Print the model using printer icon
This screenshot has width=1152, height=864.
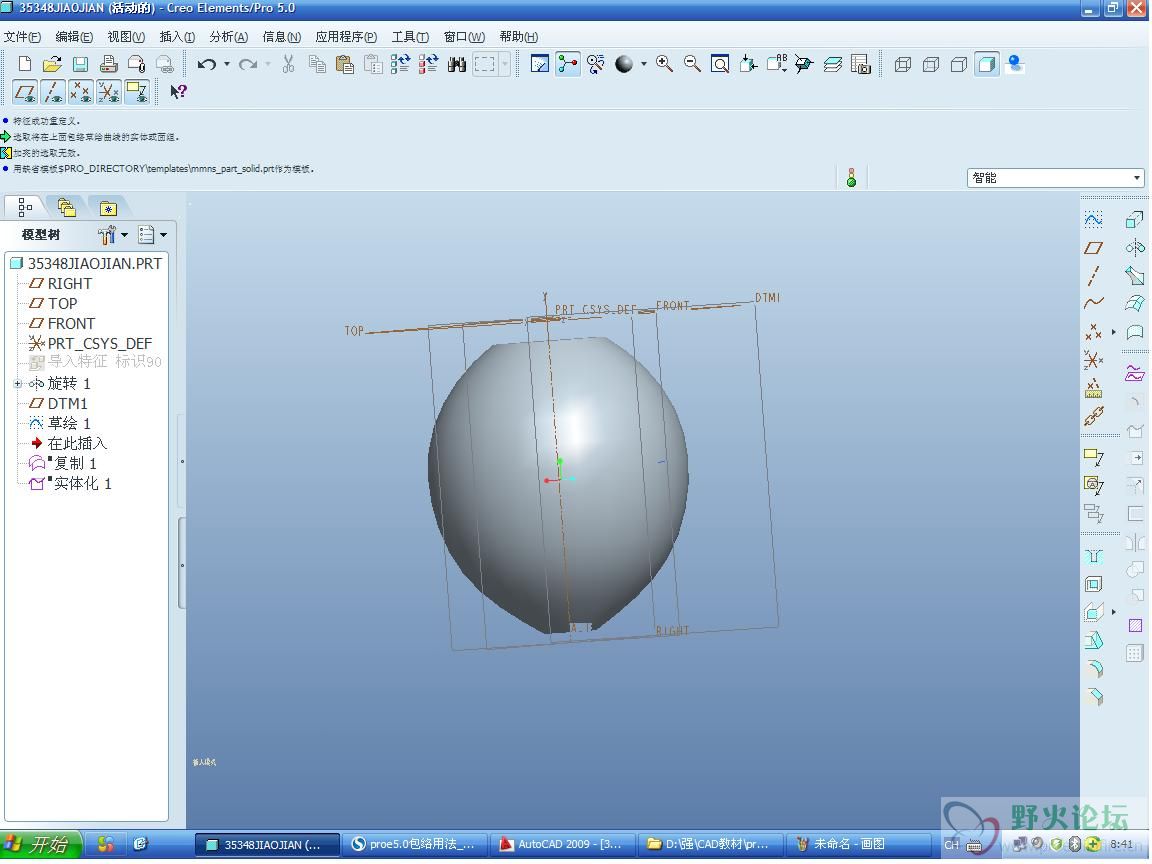point(109,65)
